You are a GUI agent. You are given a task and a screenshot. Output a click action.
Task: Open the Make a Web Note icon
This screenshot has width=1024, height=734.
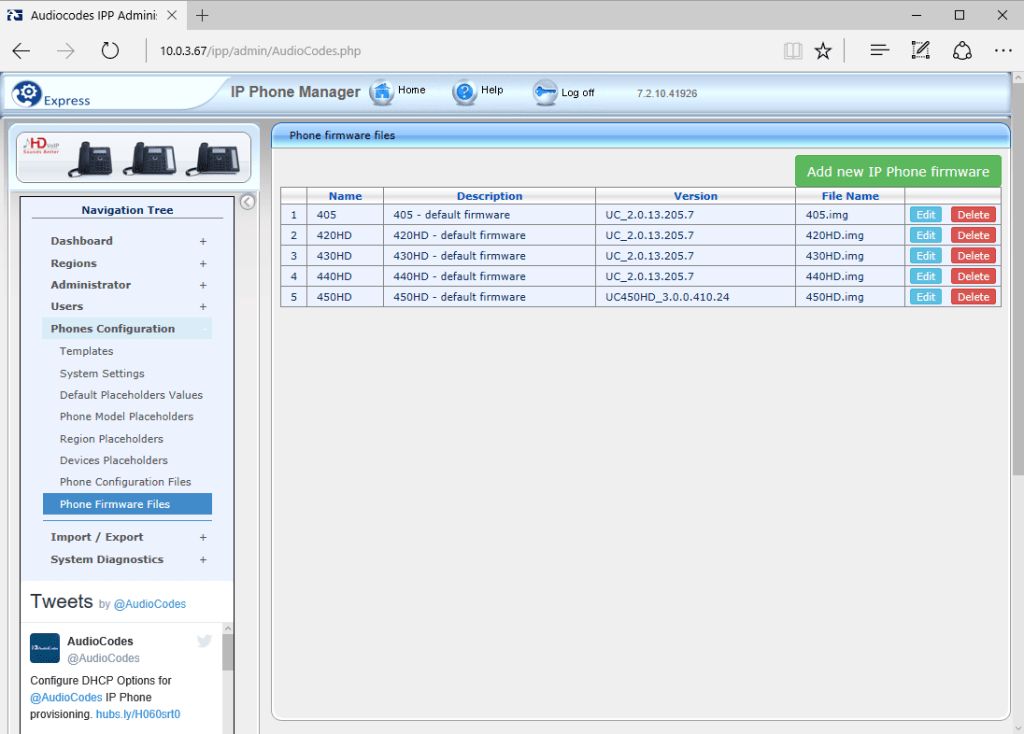(x=920, y=50)
